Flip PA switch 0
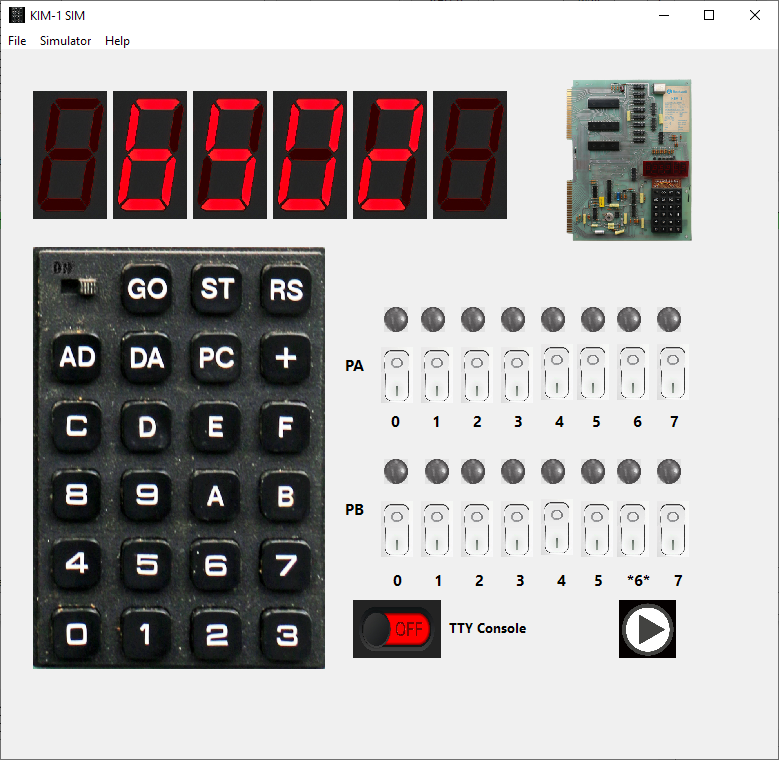The width and height of the screenshot is (779, 760). pyautogui.click(x=396, y=375)
